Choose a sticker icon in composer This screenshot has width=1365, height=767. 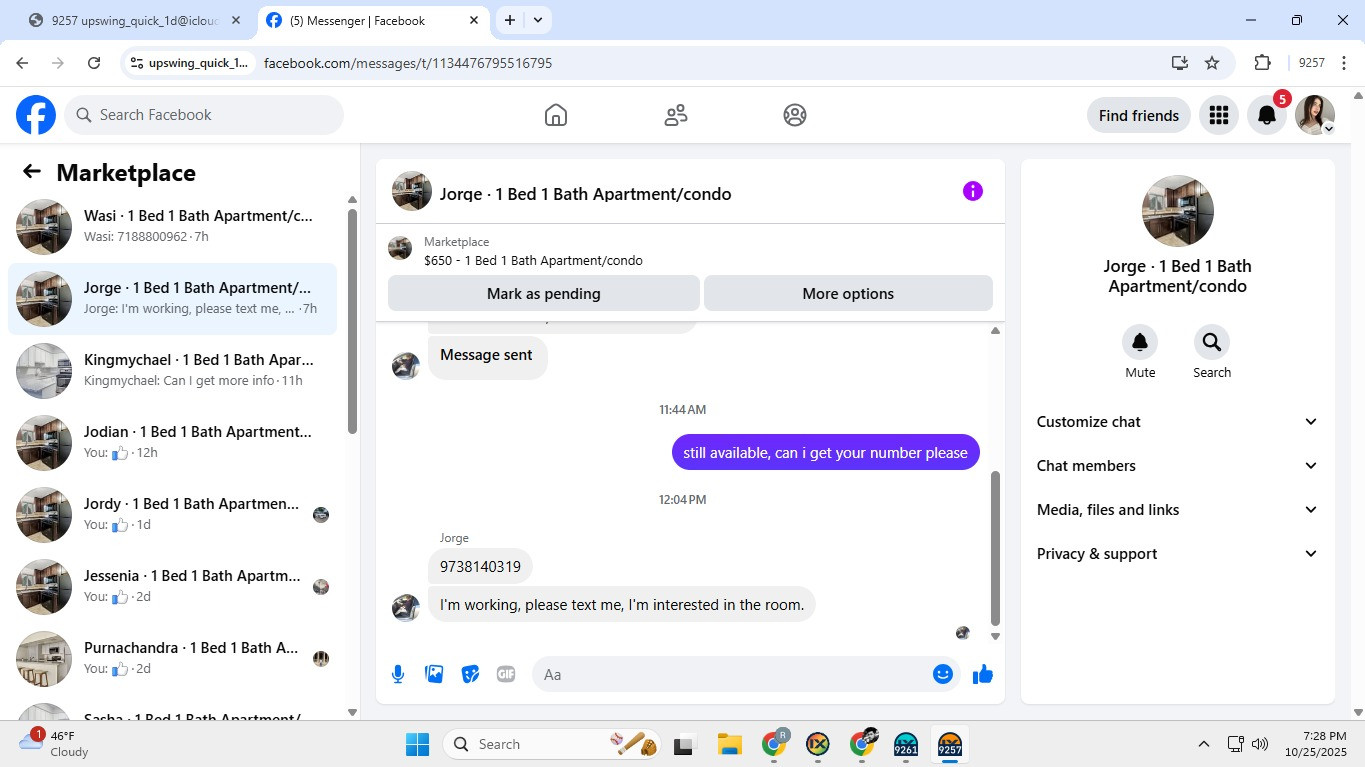pos(470,674)
